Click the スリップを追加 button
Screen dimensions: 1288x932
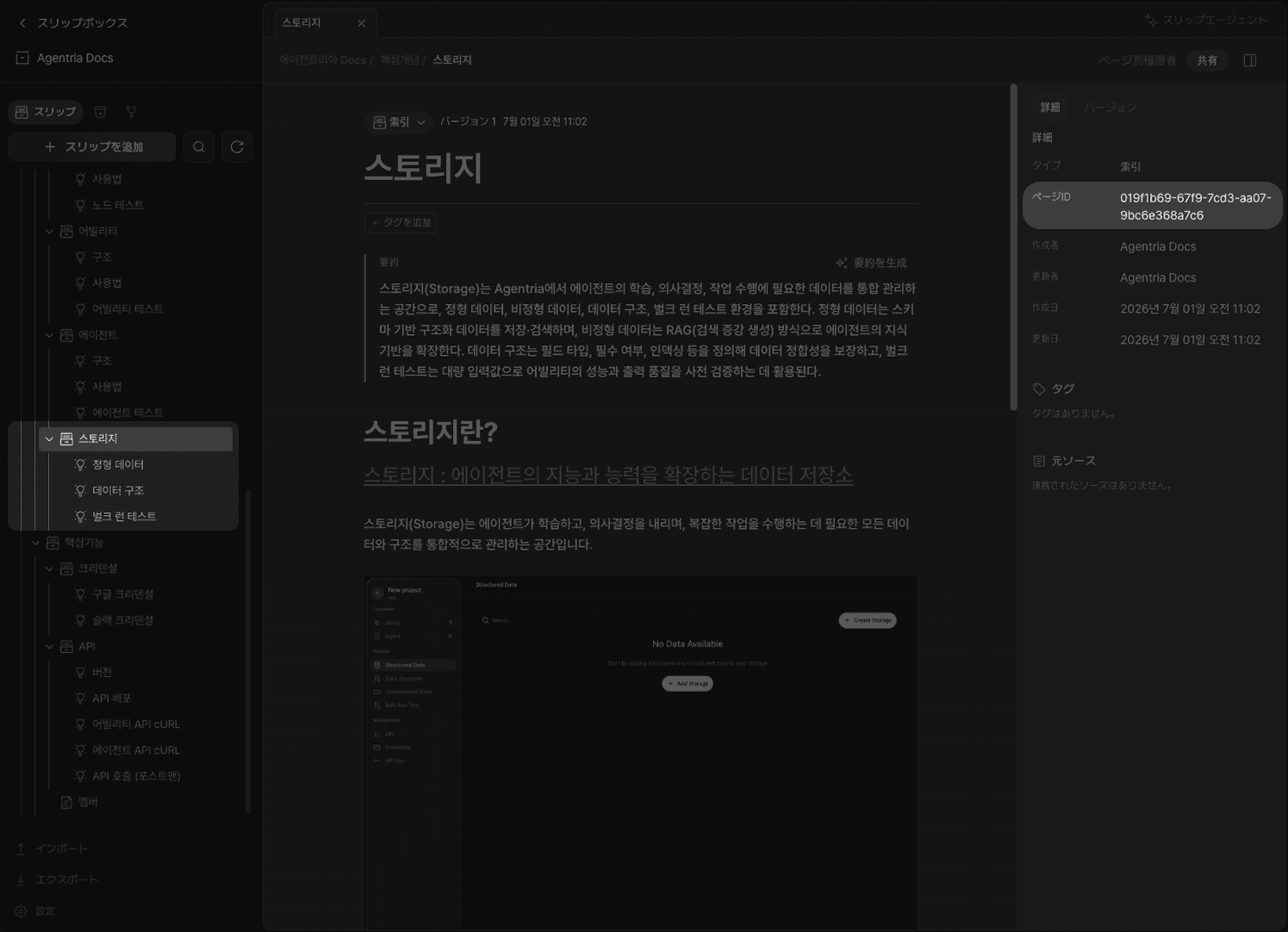[92, 147]
